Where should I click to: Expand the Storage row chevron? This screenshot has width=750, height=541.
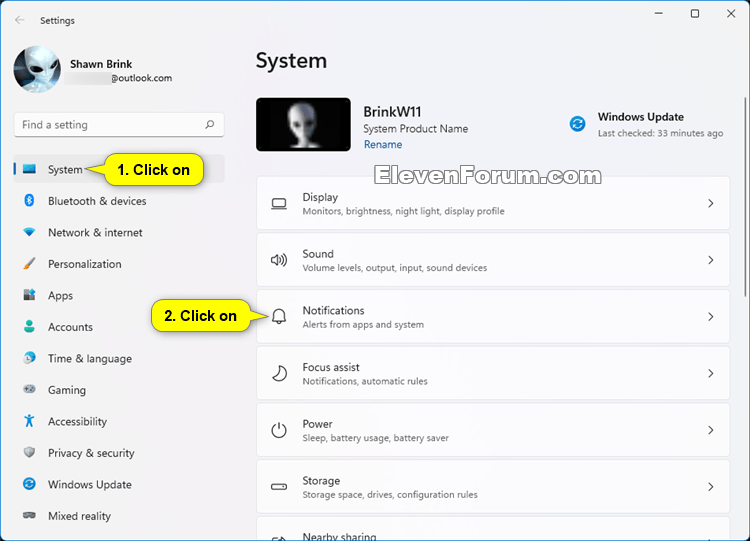point(711,486)
